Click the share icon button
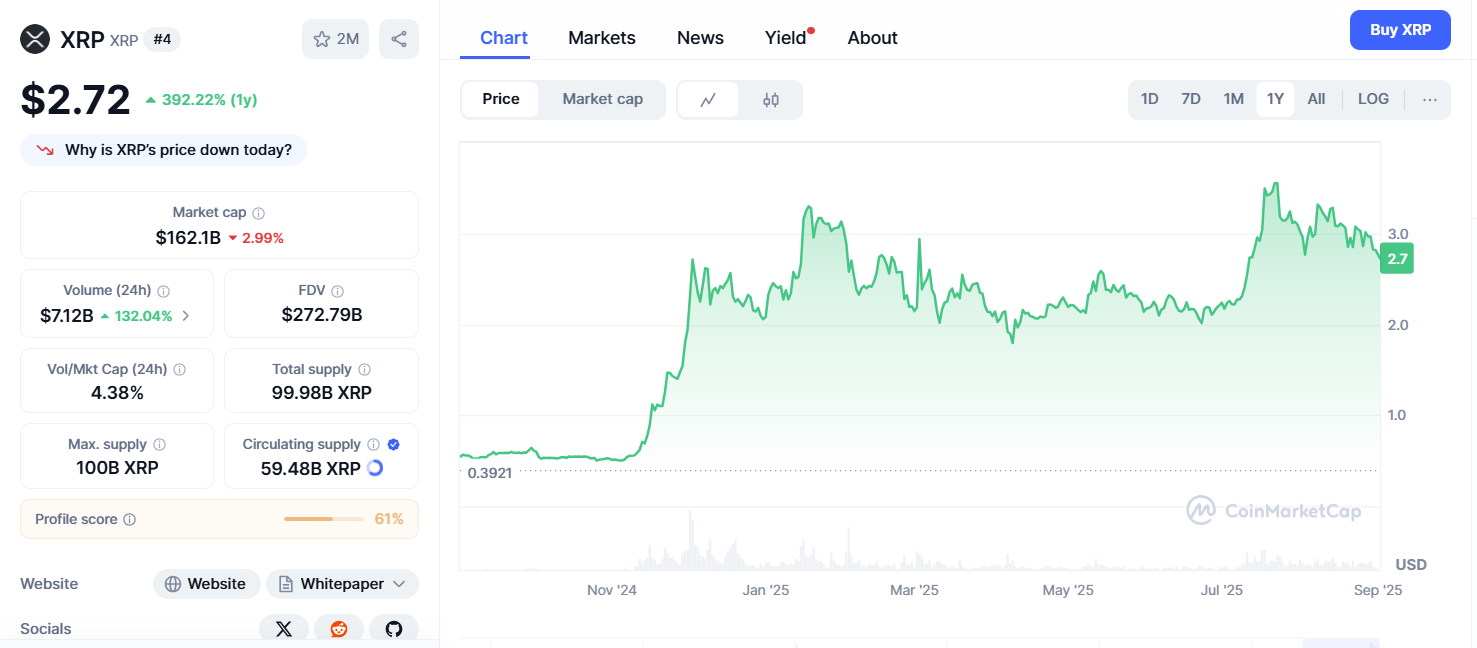This screenshot has height=648, width=1477. pos(399,39)
